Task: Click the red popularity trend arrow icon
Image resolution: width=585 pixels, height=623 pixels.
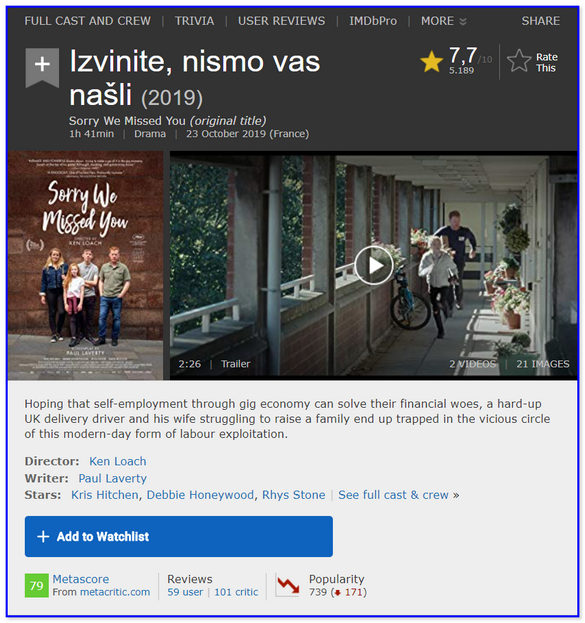Action: (288, 586)
